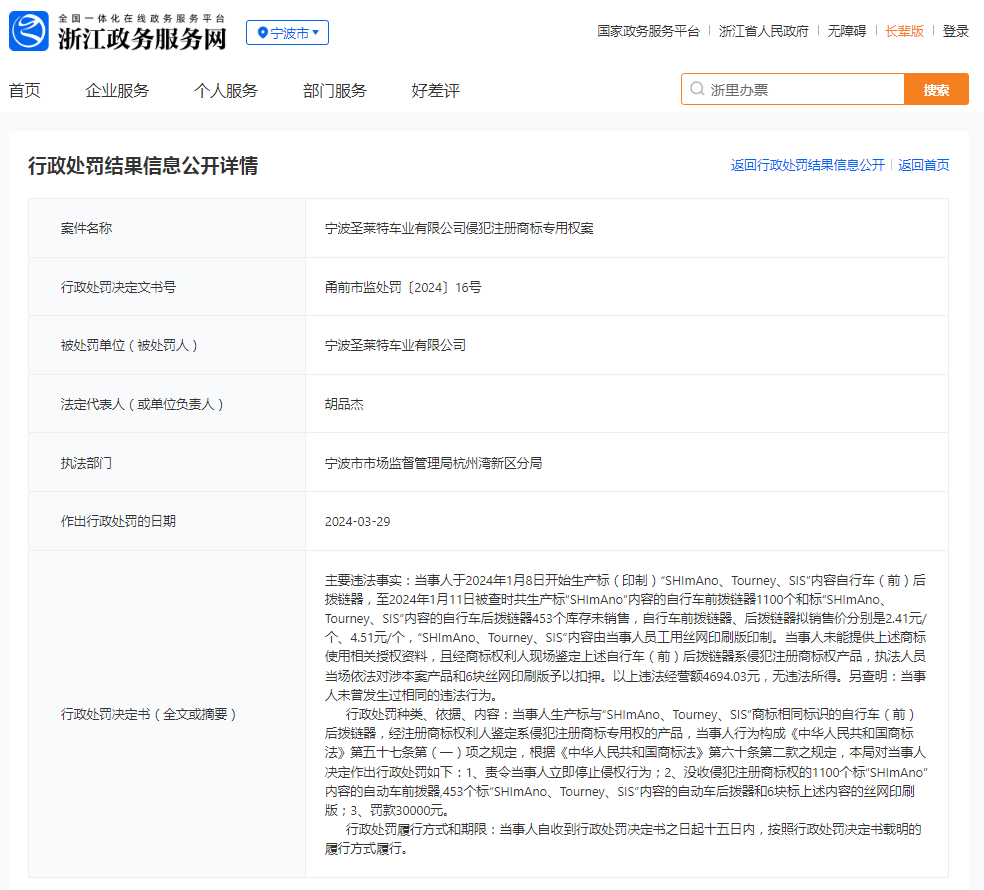The width and height of the screenshot is (984, 890).
Task: Click the 案件名称 label cell
Action: (167, 228)
